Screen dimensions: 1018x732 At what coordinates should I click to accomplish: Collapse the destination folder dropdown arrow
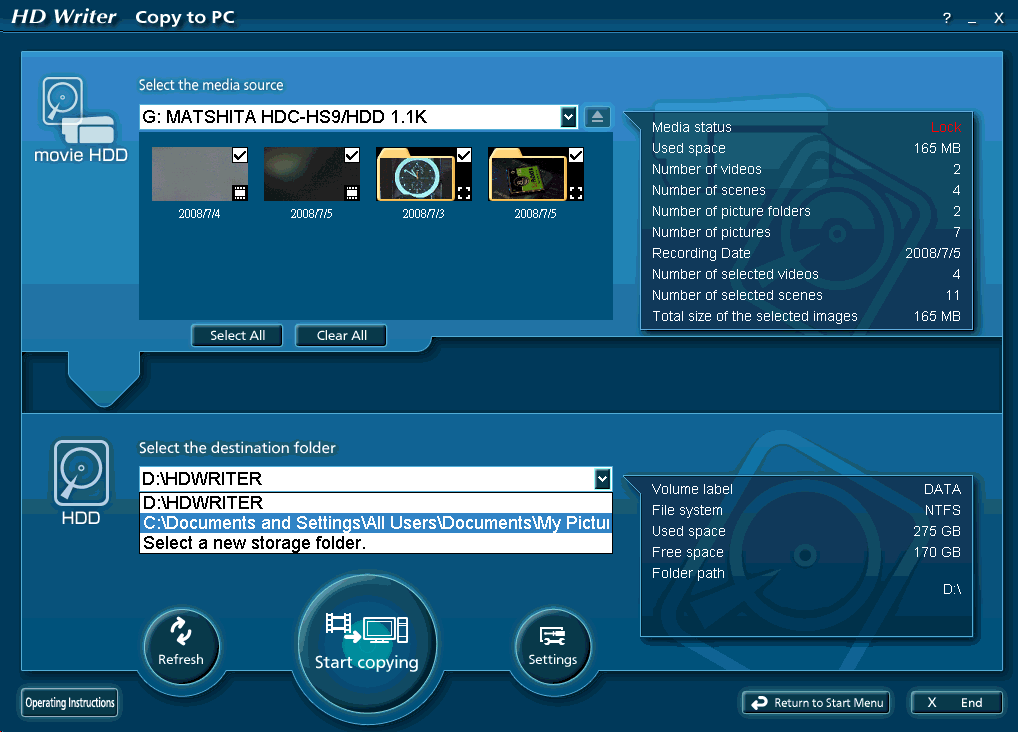[x=602, y=479]
